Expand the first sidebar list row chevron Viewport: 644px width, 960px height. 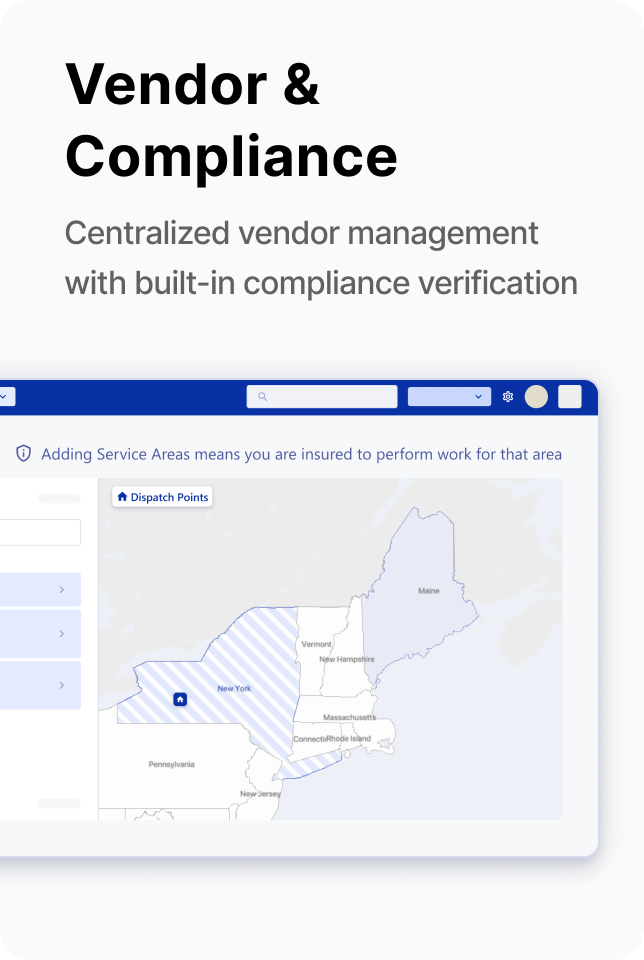coord(61,590)
